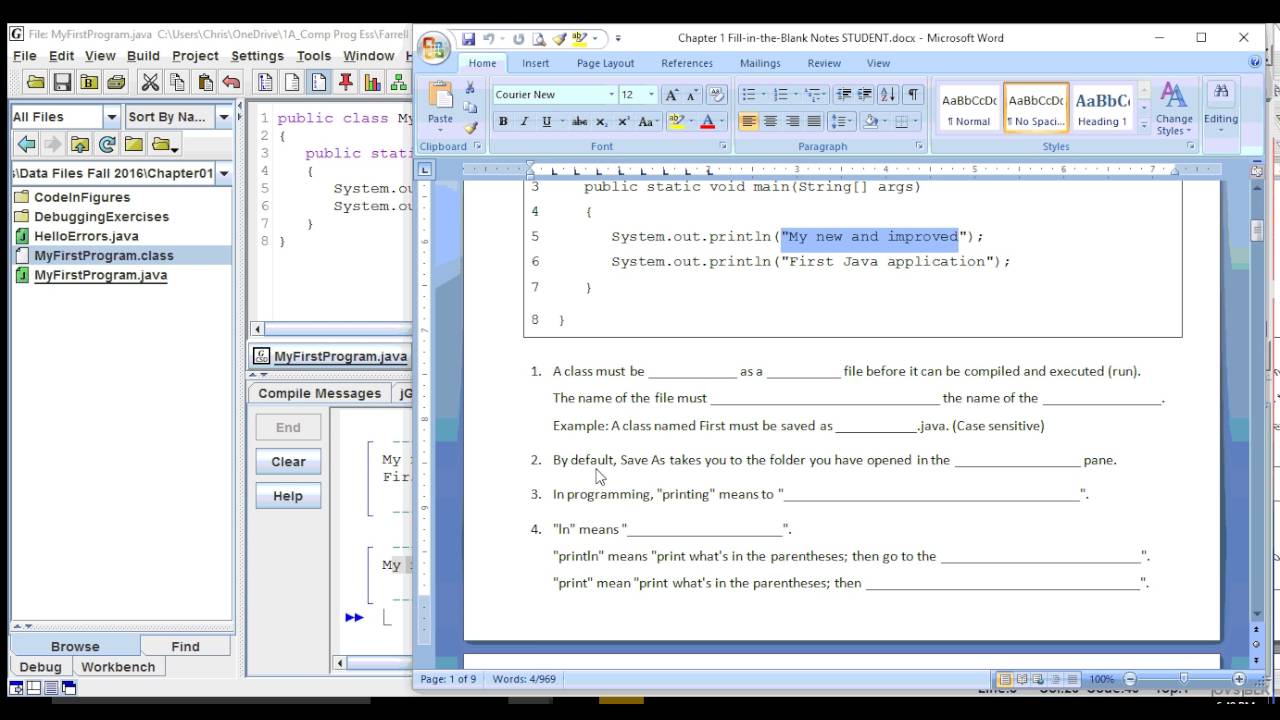Click the Remove CSD page icon in jGRASP

292,83
